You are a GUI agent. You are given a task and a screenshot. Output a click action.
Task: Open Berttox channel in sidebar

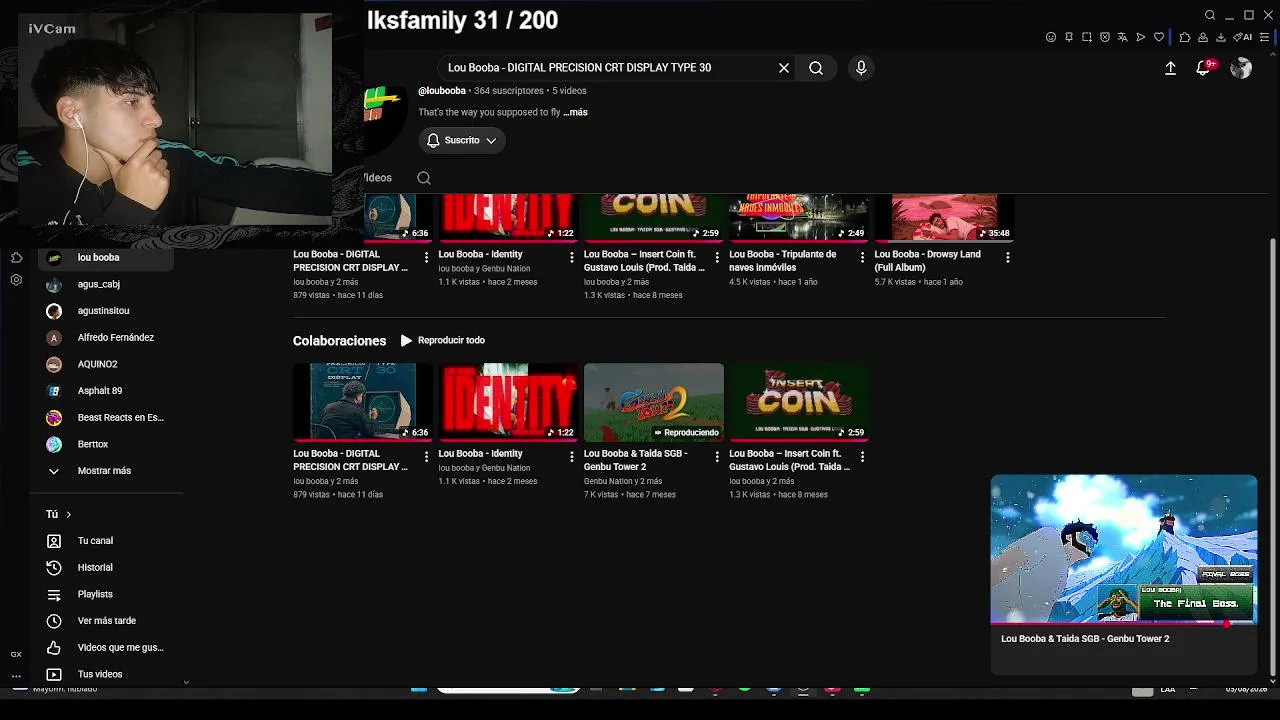(x=106, y=444)
